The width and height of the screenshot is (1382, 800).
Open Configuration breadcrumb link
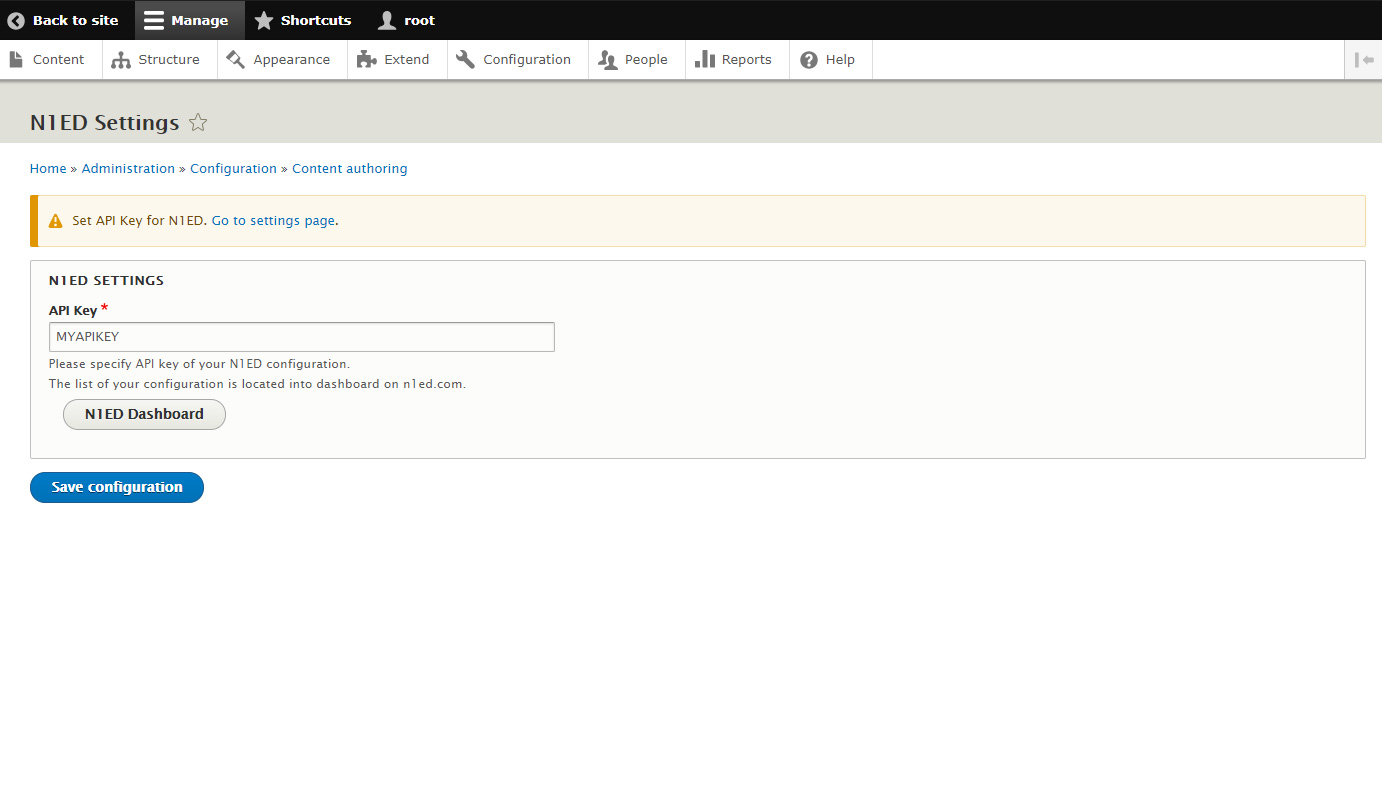233,169
